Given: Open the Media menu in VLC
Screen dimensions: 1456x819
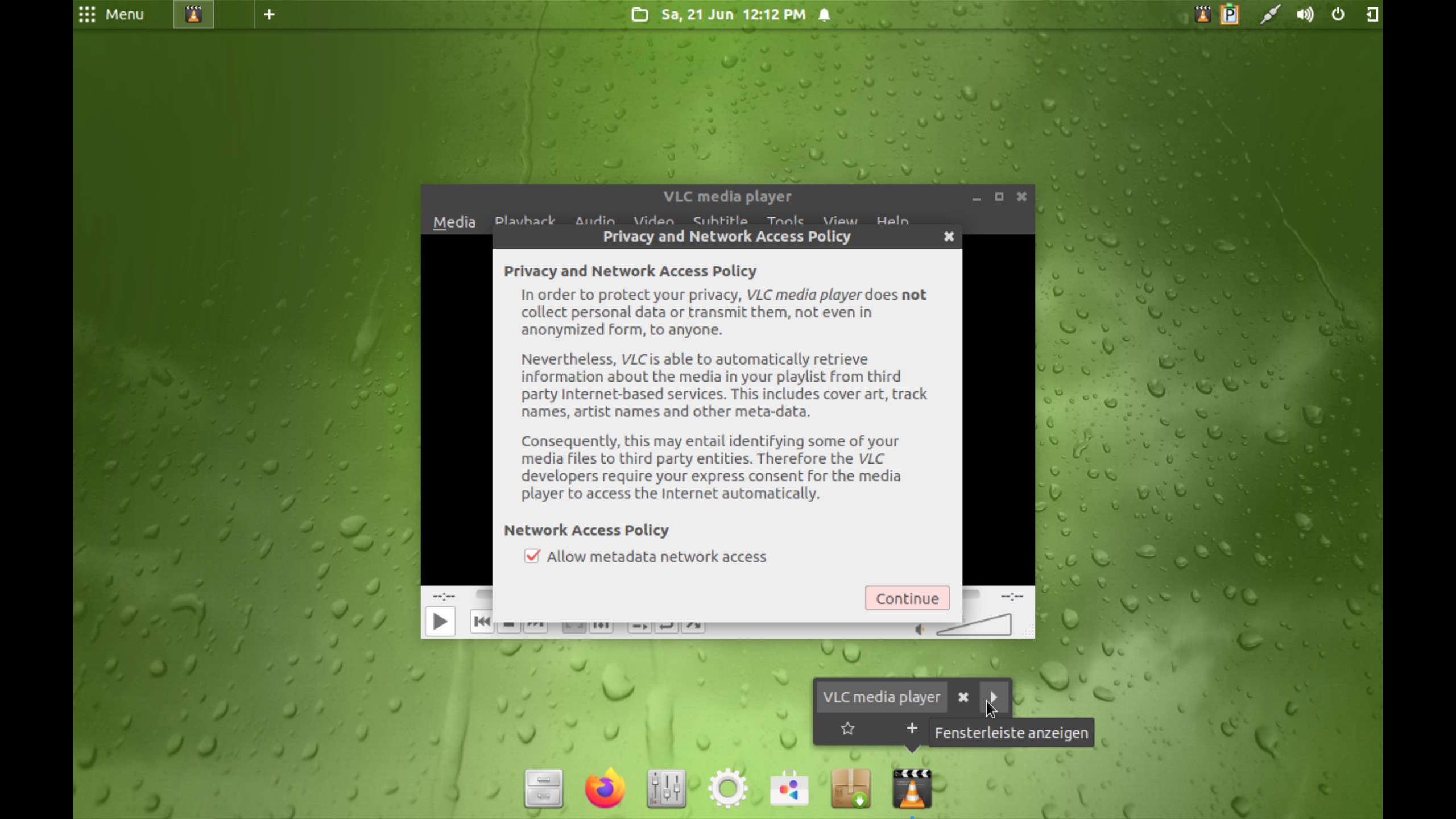Looking at the screenshot, I should [454, 222].
